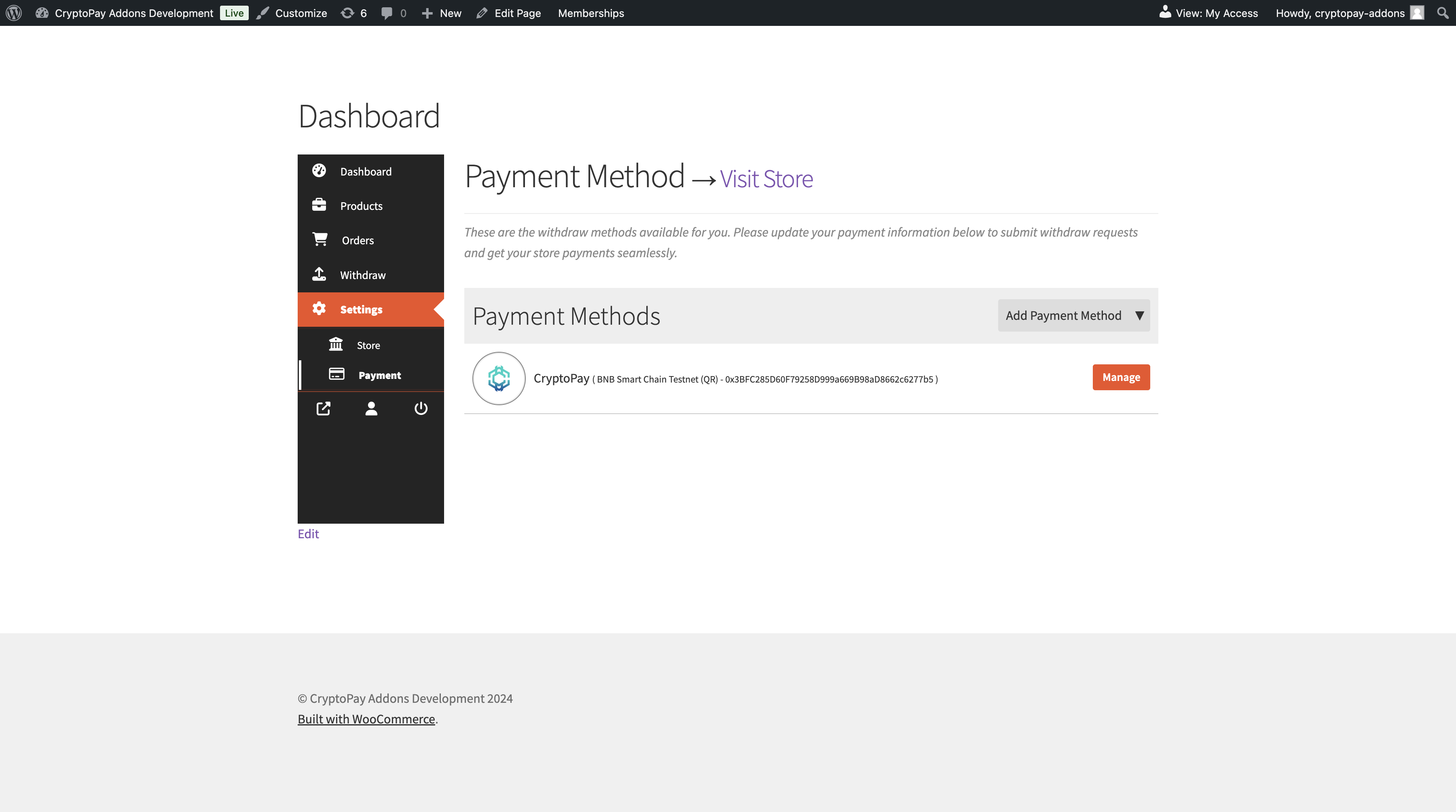1456x812 pixels.
Task: Click the WordPress logo icon
Action: coord(14,13)
